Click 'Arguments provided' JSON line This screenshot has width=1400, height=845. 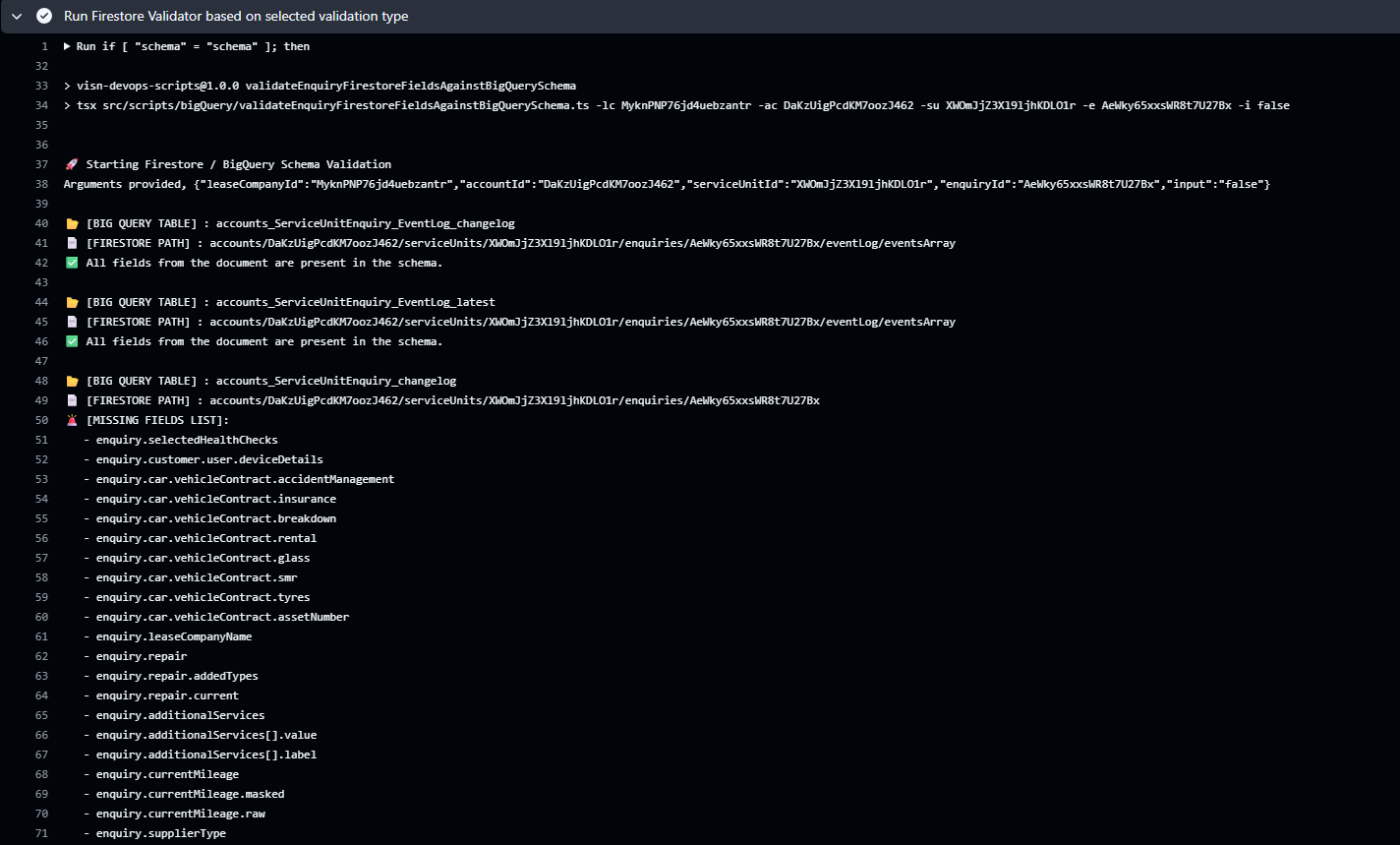(667, 184)
